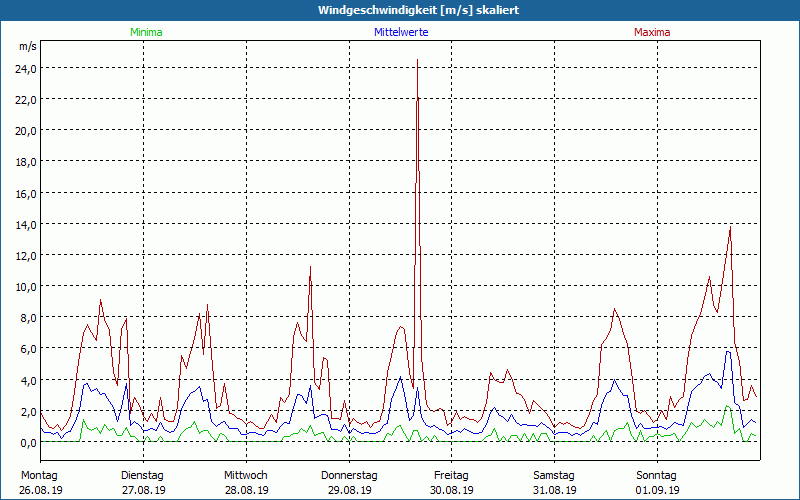Click the 0,0 y-axis tick label
Screen dimensions: 800x500
tap(27, 443)
